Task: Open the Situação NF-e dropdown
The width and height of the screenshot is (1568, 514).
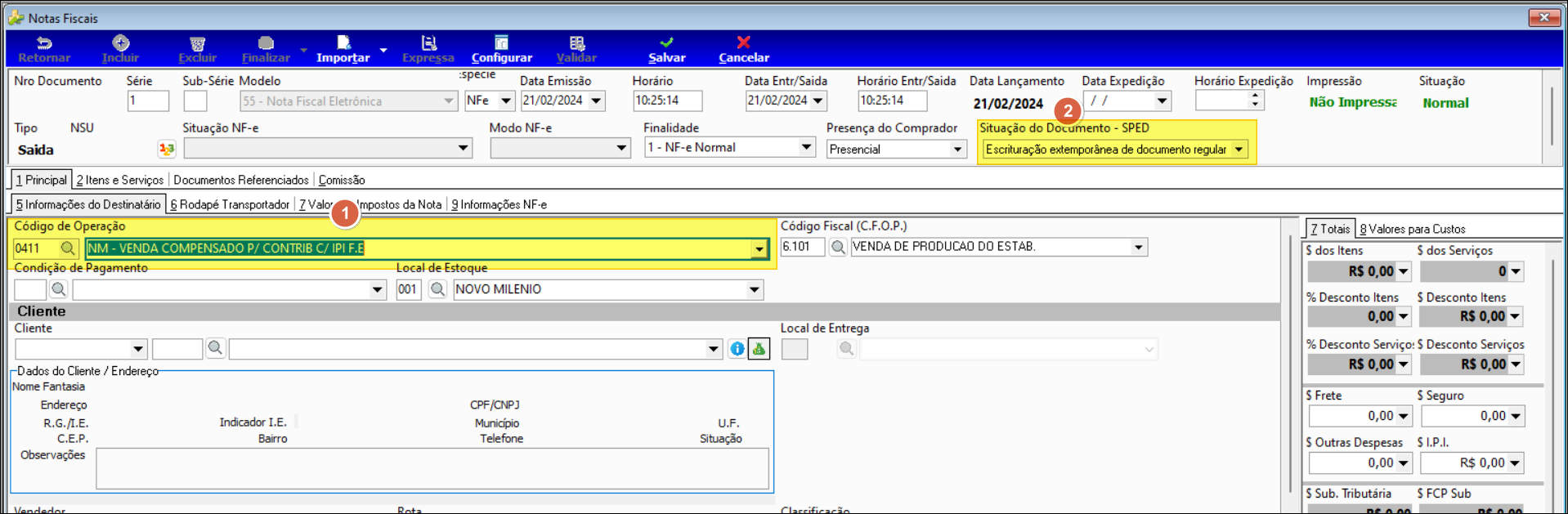Action: (x=463, y=148)
